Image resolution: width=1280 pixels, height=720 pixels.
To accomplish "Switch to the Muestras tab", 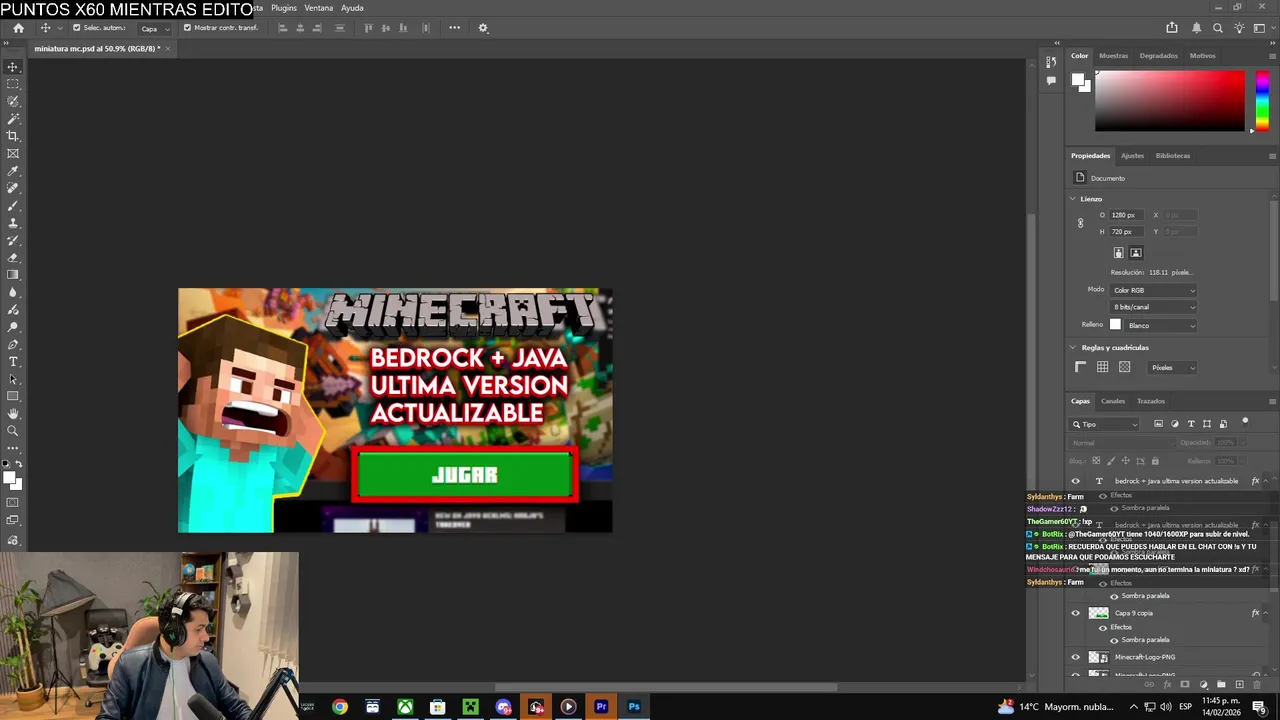I will point(1113,56).
